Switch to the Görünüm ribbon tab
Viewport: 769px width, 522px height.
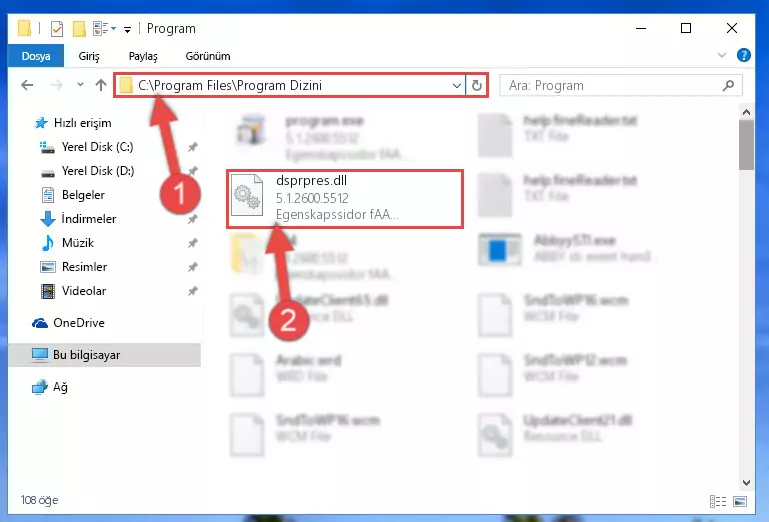click(208, 56)
